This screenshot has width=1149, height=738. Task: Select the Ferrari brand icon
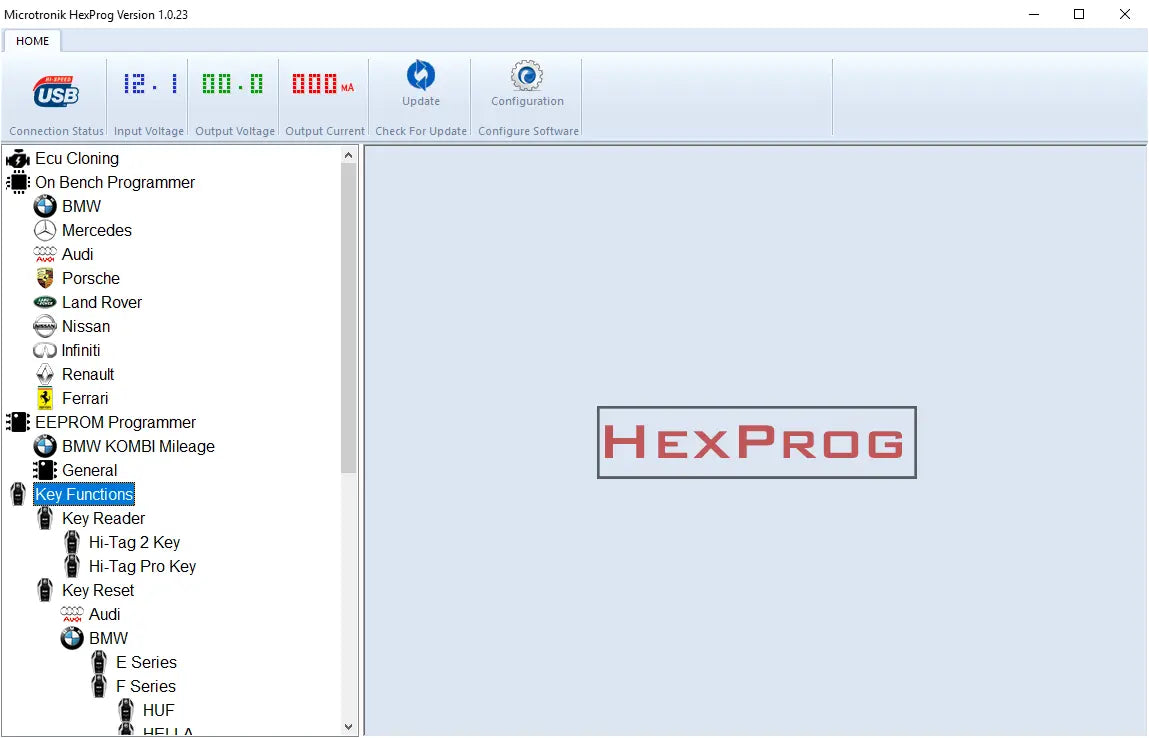point(46,398)
